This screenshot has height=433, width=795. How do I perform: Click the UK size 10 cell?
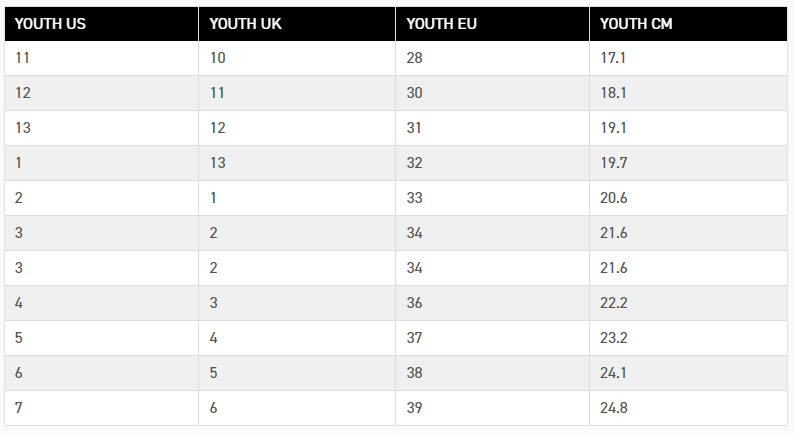point(297,58)
